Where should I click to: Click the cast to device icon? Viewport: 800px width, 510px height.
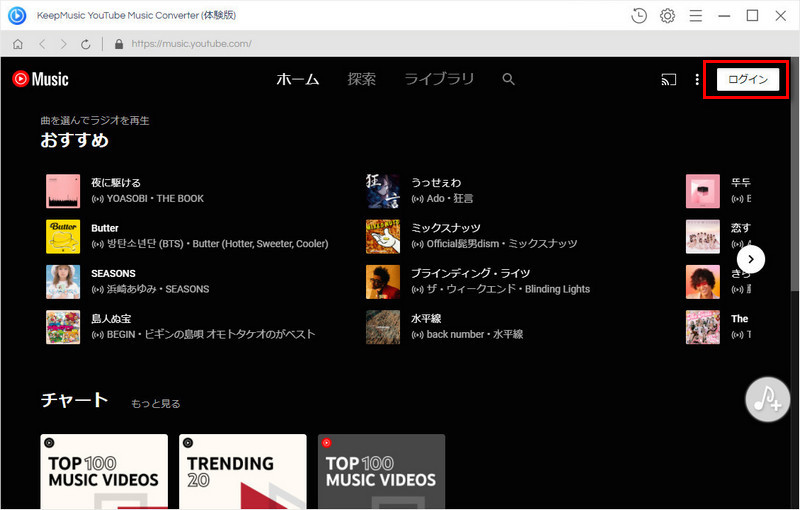click(x=669, y=80)
